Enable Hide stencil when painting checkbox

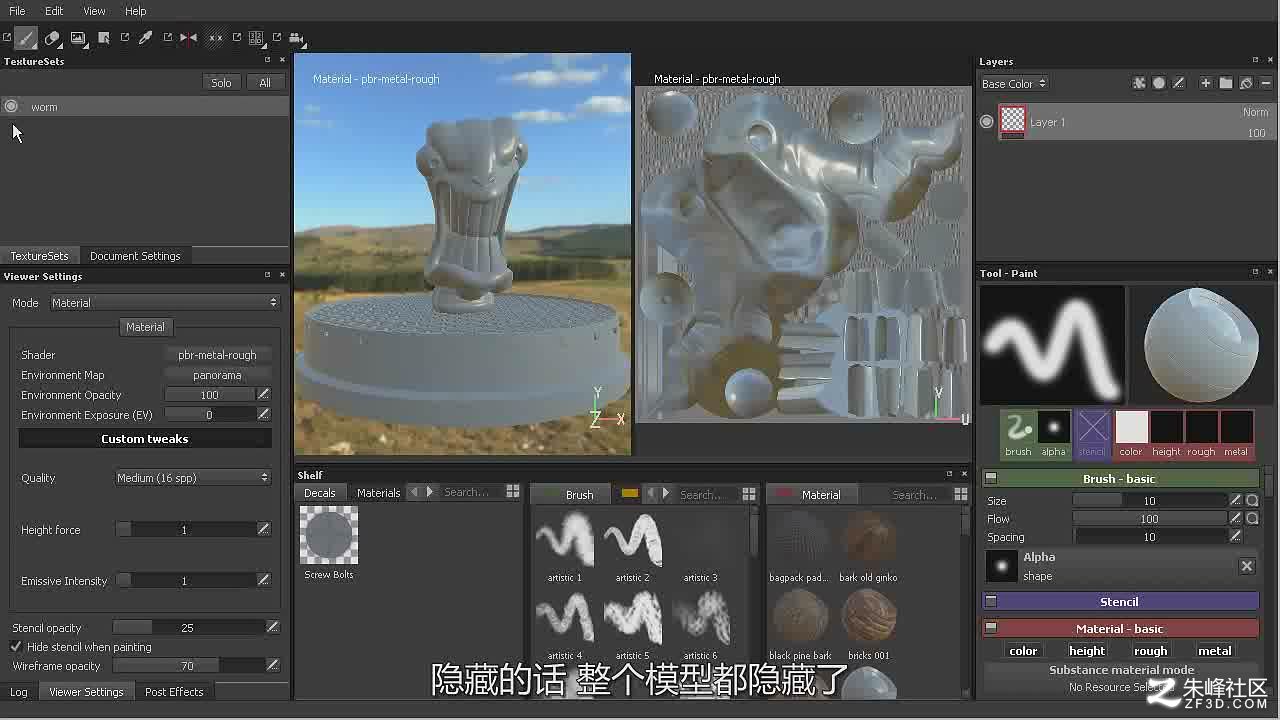click(x=16, y=647)
